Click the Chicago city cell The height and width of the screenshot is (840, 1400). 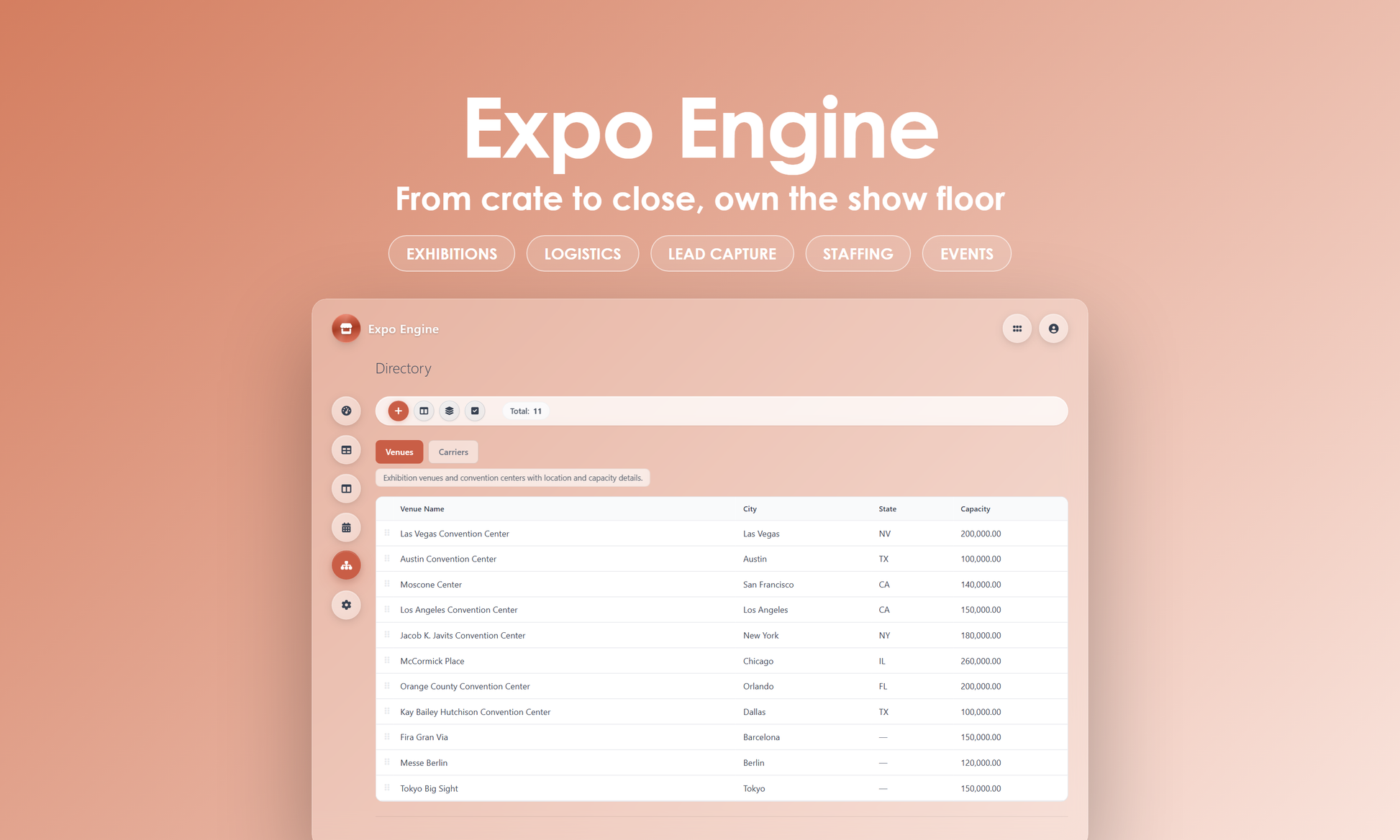tap(758, 661)
